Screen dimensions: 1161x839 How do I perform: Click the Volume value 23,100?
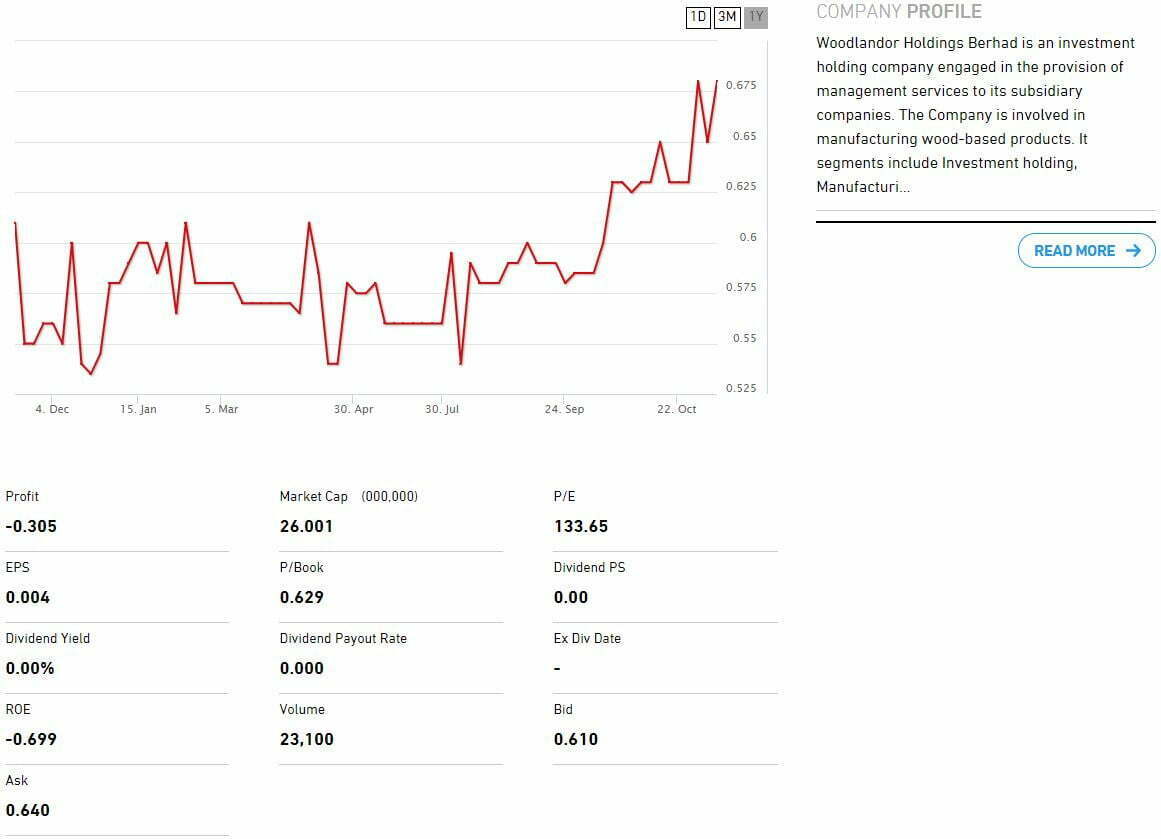point(306,739)
